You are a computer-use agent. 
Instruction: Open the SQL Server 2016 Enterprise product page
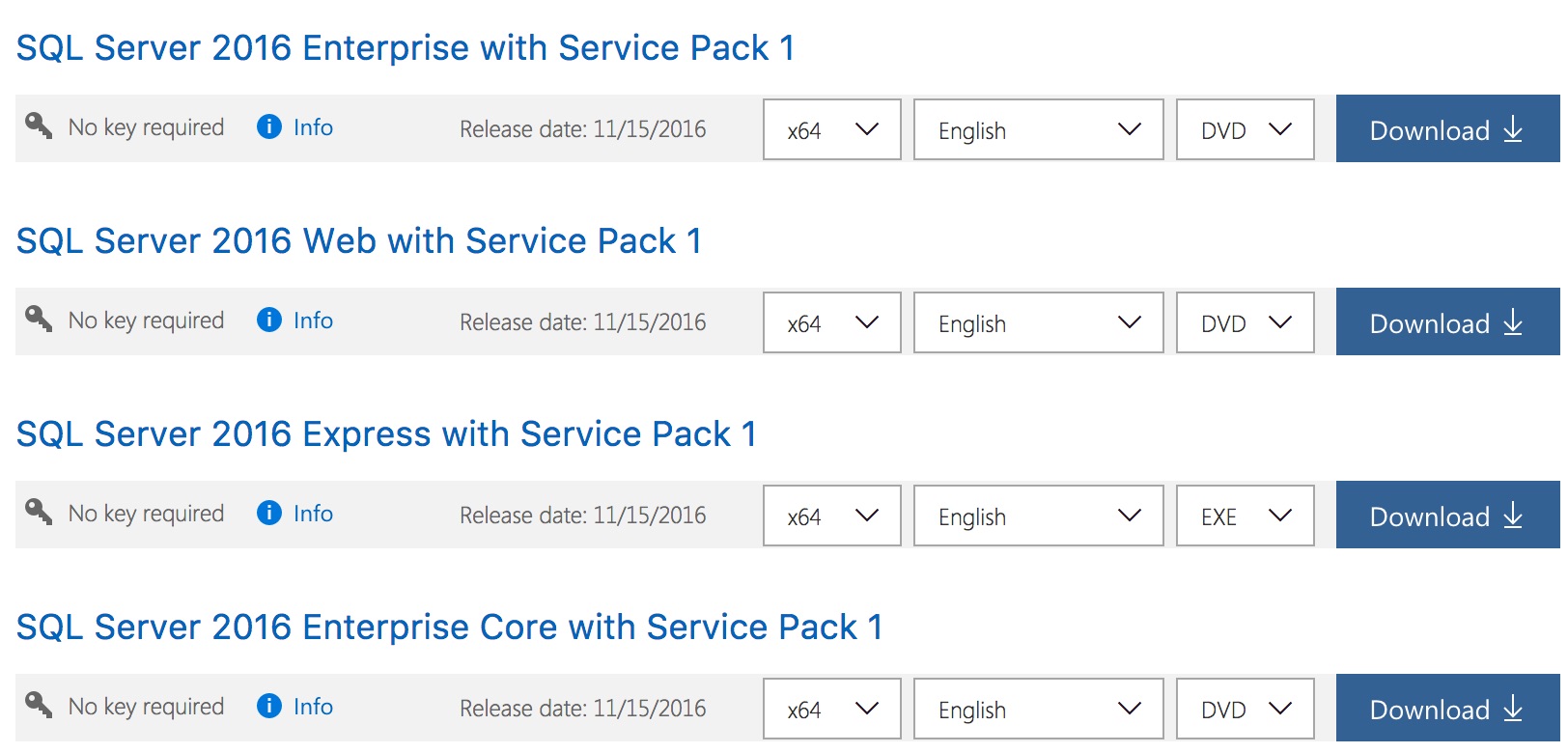pyautogui.click(x=406, y=47)
